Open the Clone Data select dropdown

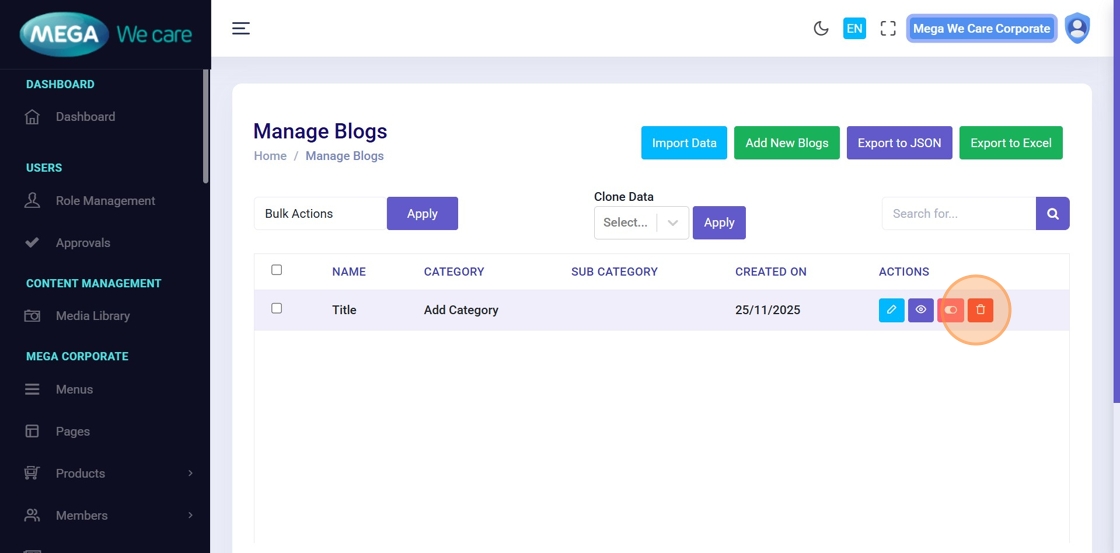[640, 222]
